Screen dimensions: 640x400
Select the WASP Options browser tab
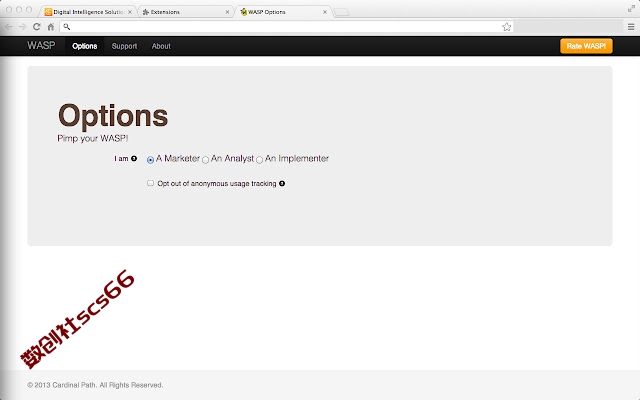[x=284, y=12]
